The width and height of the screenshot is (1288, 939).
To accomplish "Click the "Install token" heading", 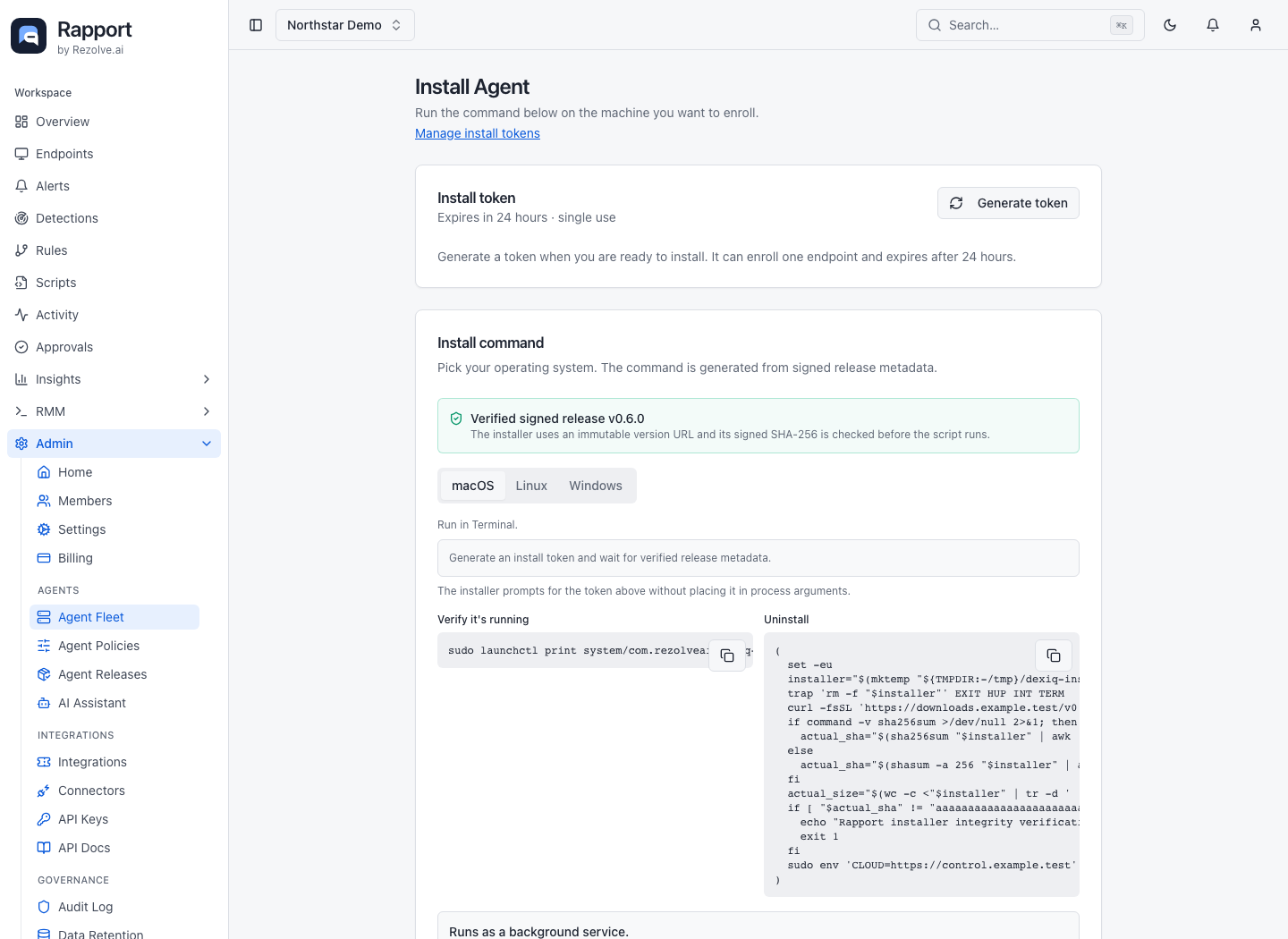I will [476, 198].
